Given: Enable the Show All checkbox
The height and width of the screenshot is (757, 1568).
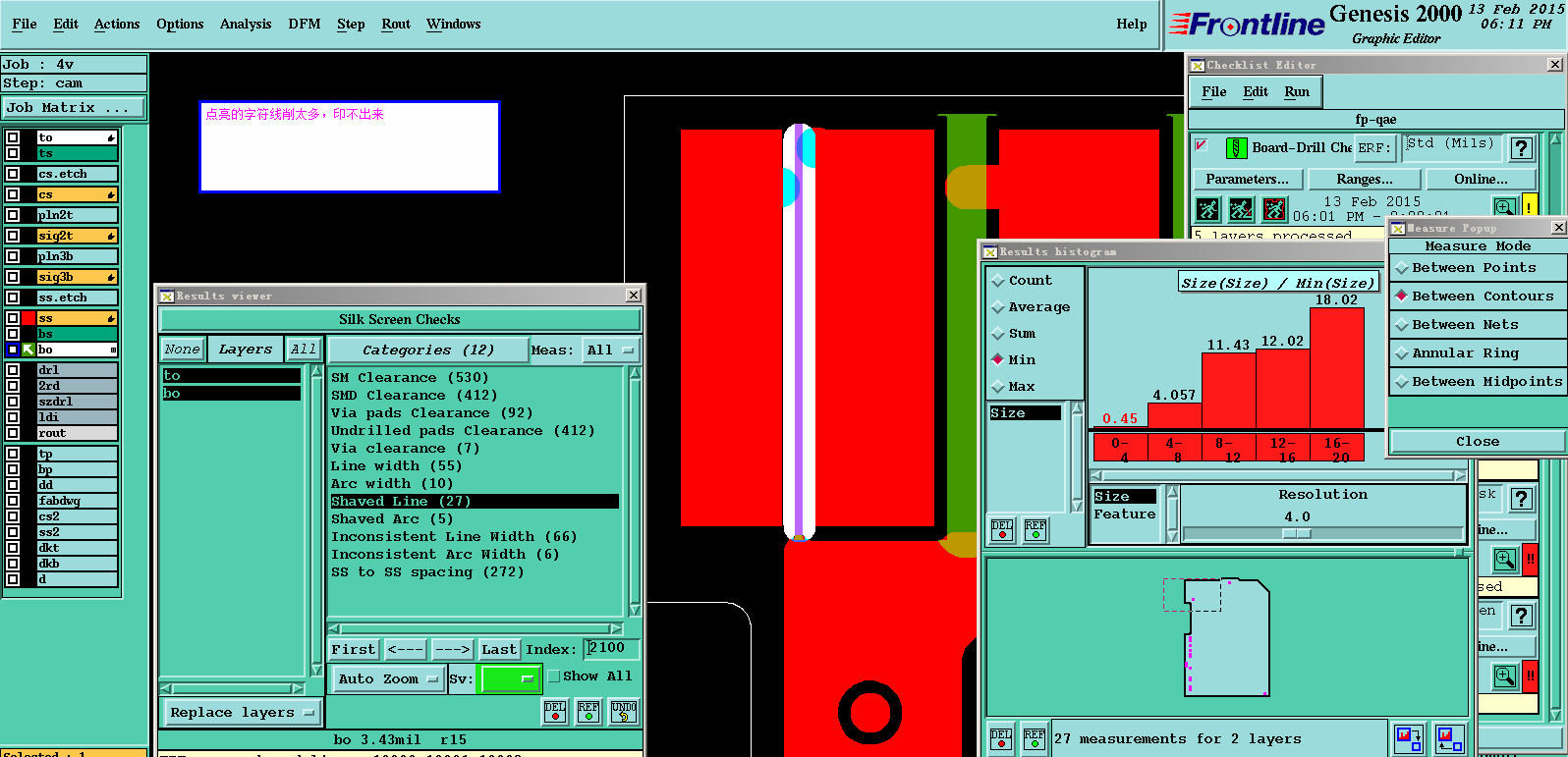Looking at the screenshot, I should (x=554, y=676).
